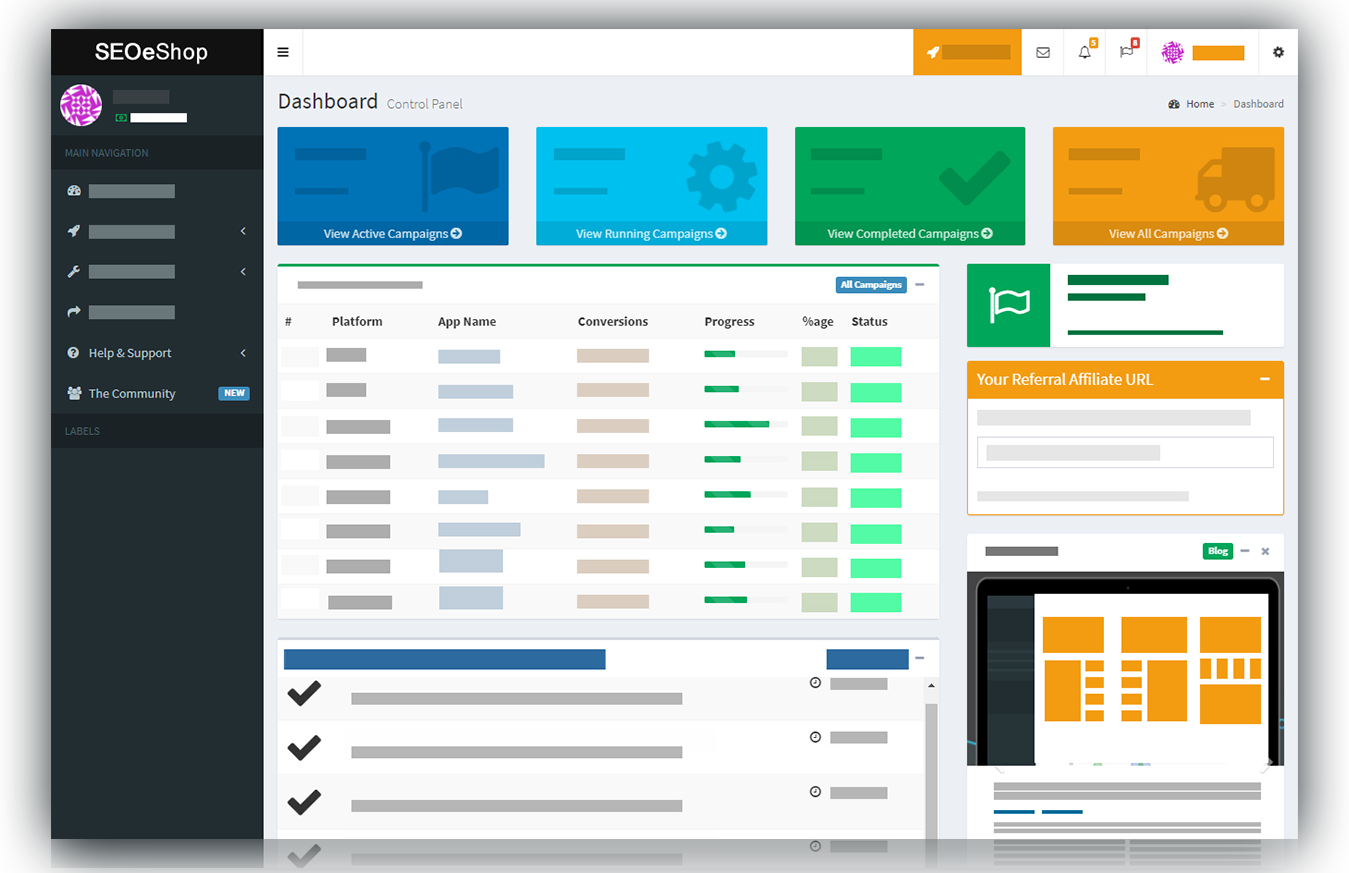This screenshot has height=873, width=1349.
Task: Click View Active Campaigns
Action: 393,233
